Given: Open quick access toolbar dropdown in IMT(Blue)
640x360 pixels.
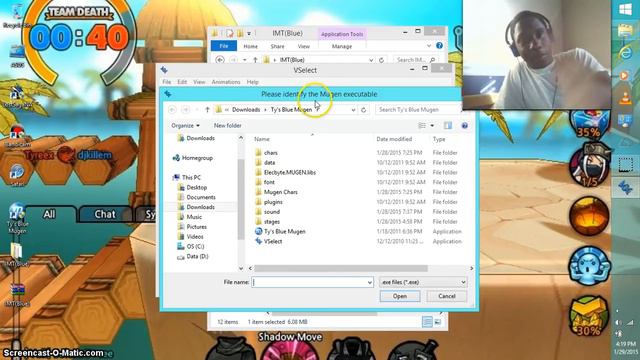Looking at the screenshot, I should pyautogui.click(x=249, y=33).
